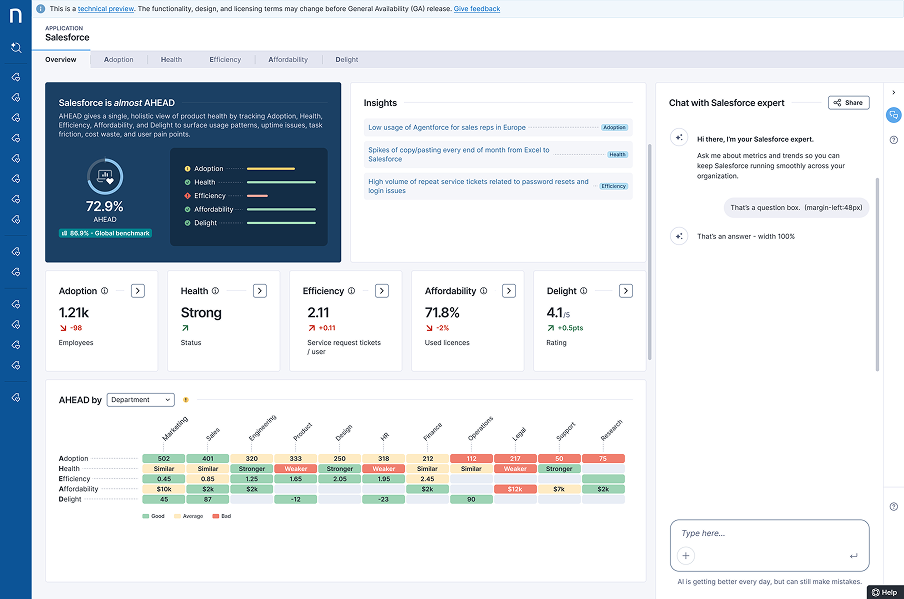904x599 pixels.
Task: Click info icon beside Affordability card title
Action: [483, 291]
